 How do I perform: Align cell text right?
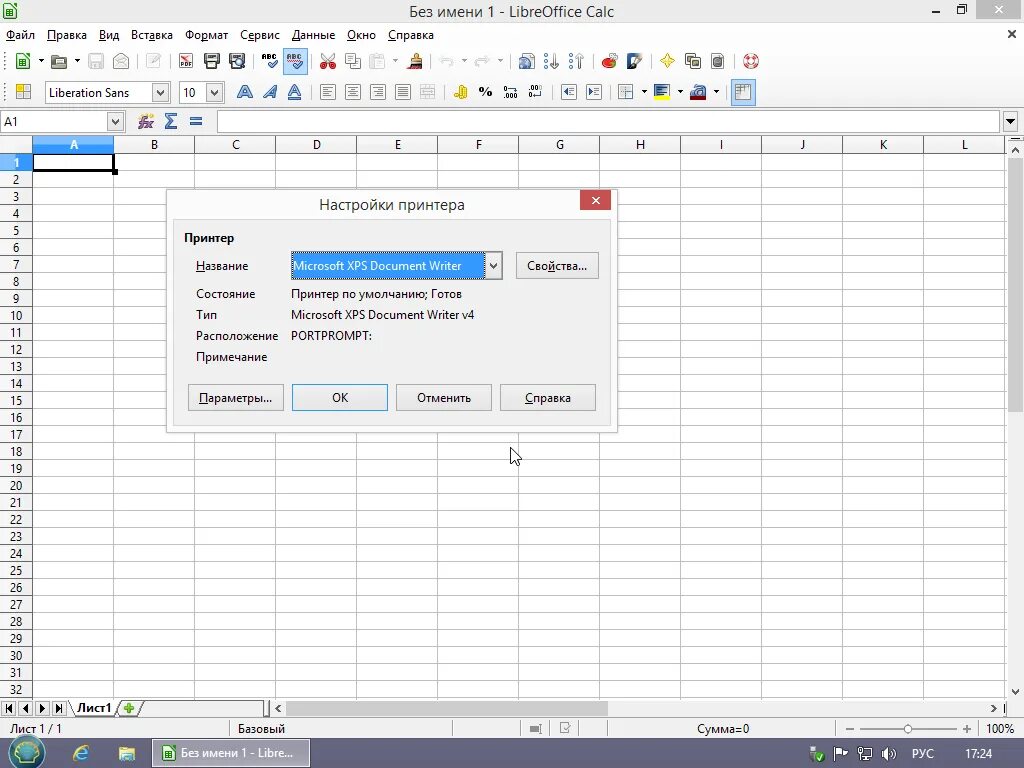coord(377,92)
